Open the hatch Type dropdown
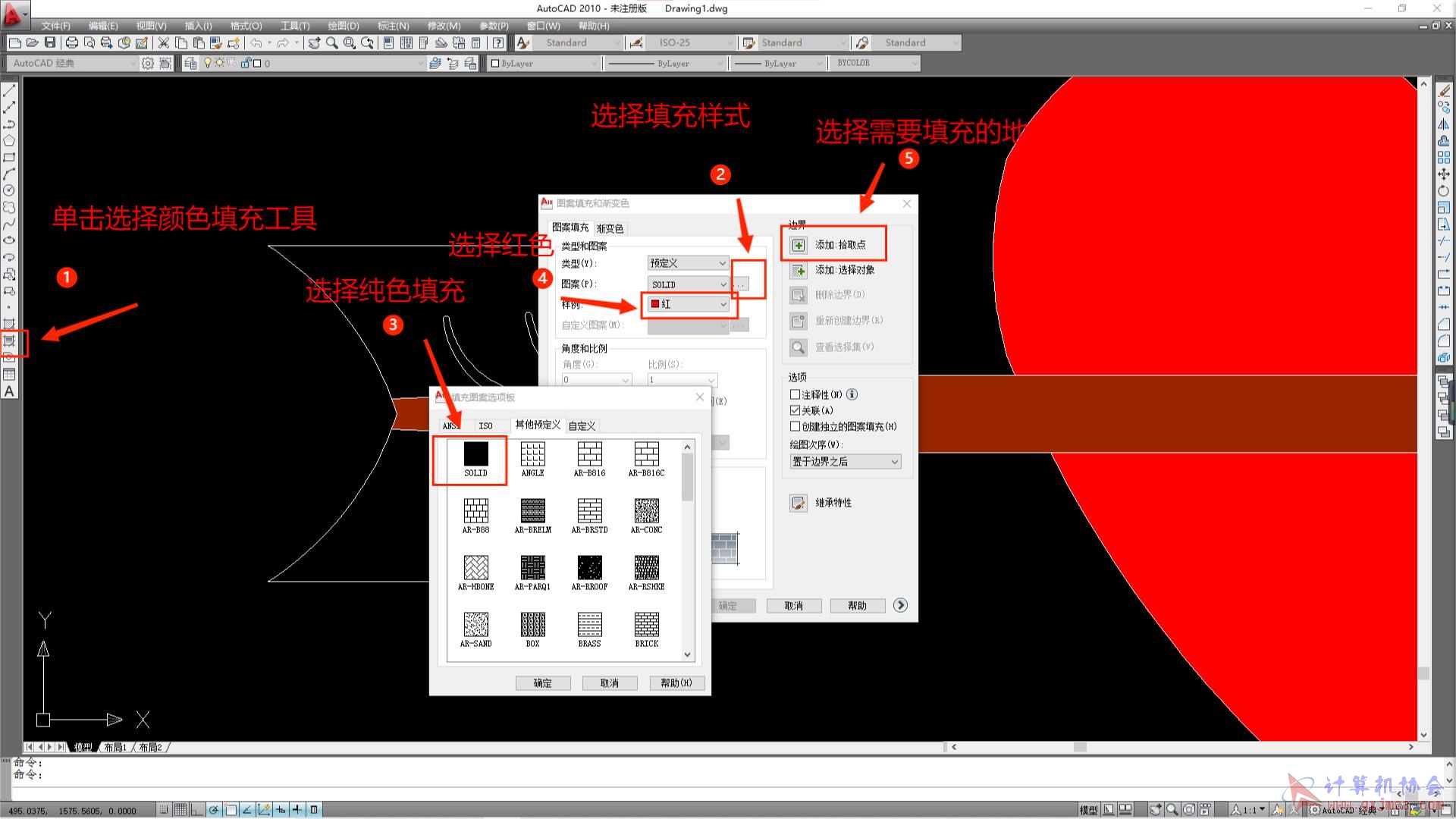 (x=688, y=263)
